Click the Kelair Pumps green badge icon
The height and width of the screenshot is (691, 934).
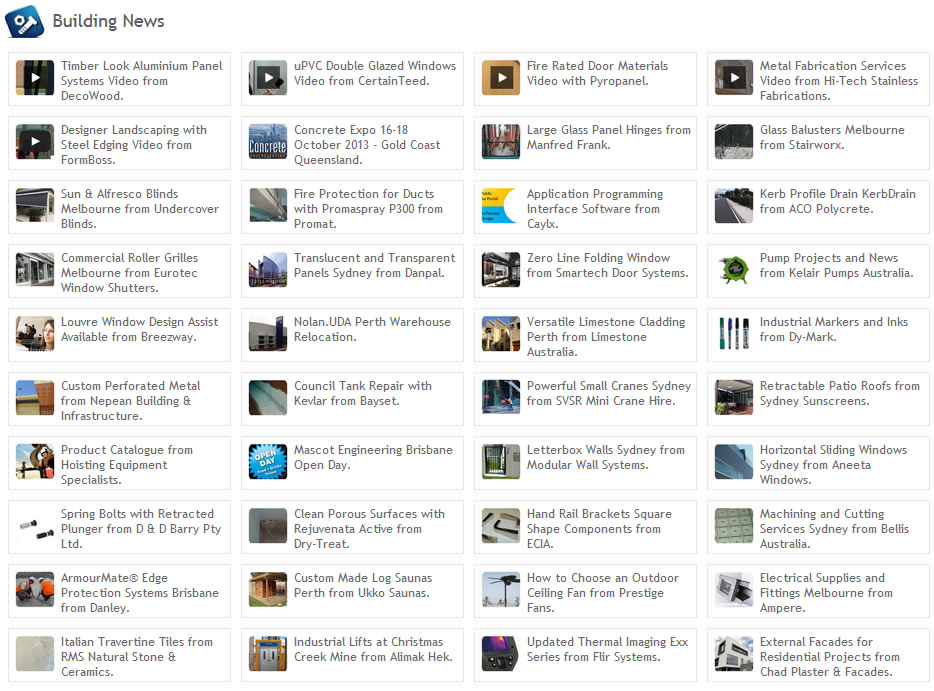(734, 270)
